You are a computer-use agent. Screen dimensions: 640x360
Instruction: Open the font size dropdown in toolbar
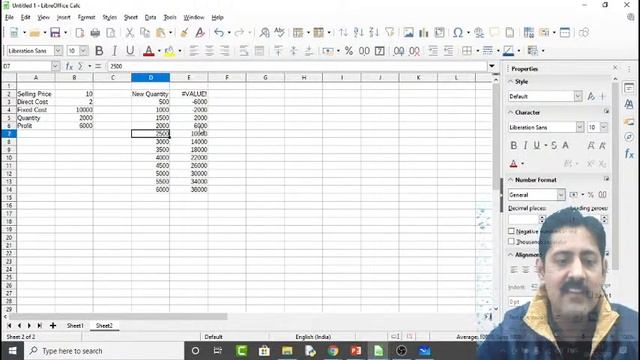tap(84, 51)
